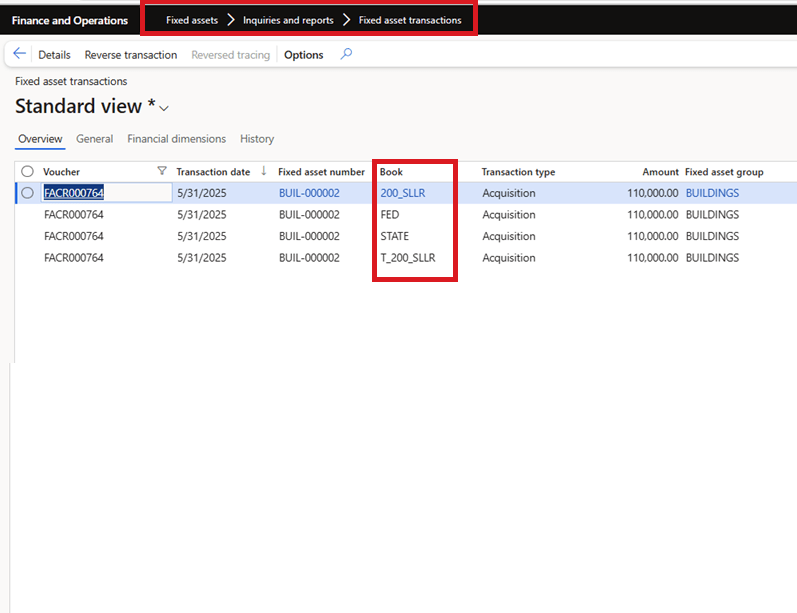Expand the Standard view dropdown chevron
This screenshot has width=797, height=613.
(164, 108)
